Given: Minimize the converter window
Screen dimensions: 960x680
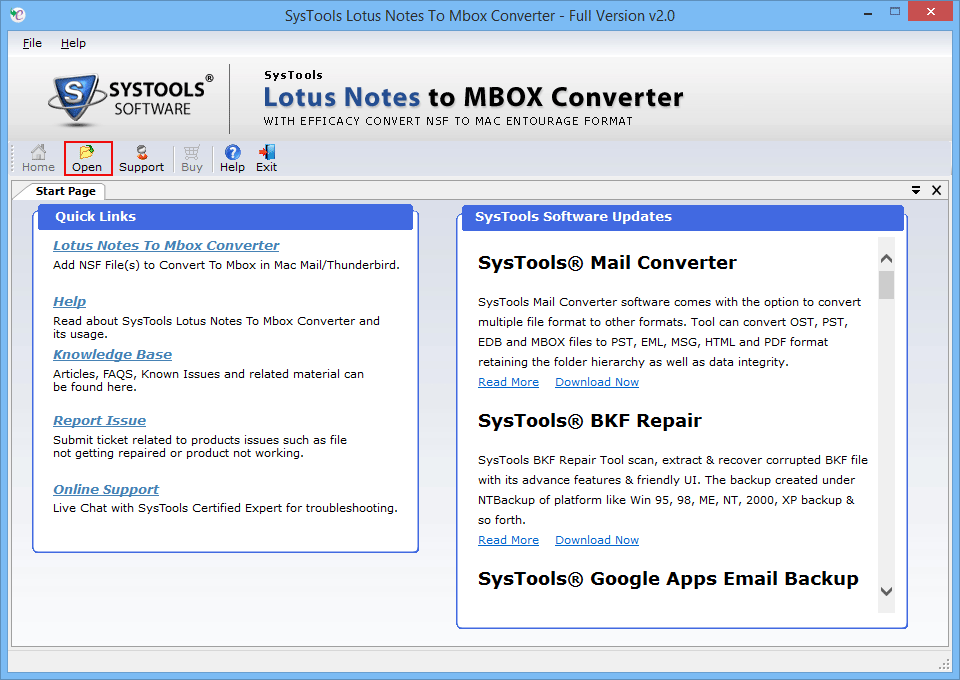Looking at the screenshot, I should tap(868, 13).
